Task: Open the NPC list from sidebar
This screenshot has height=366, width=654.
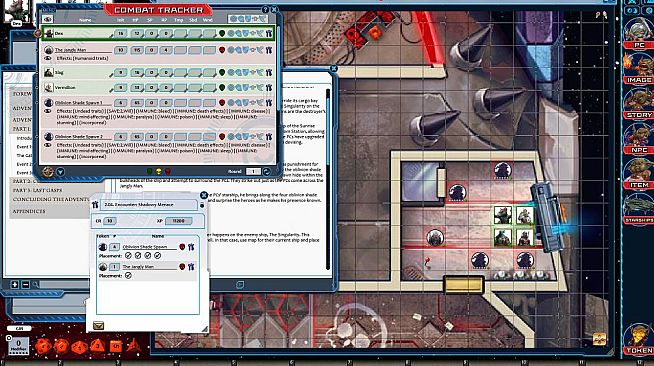Action: (x=639, y=139)
